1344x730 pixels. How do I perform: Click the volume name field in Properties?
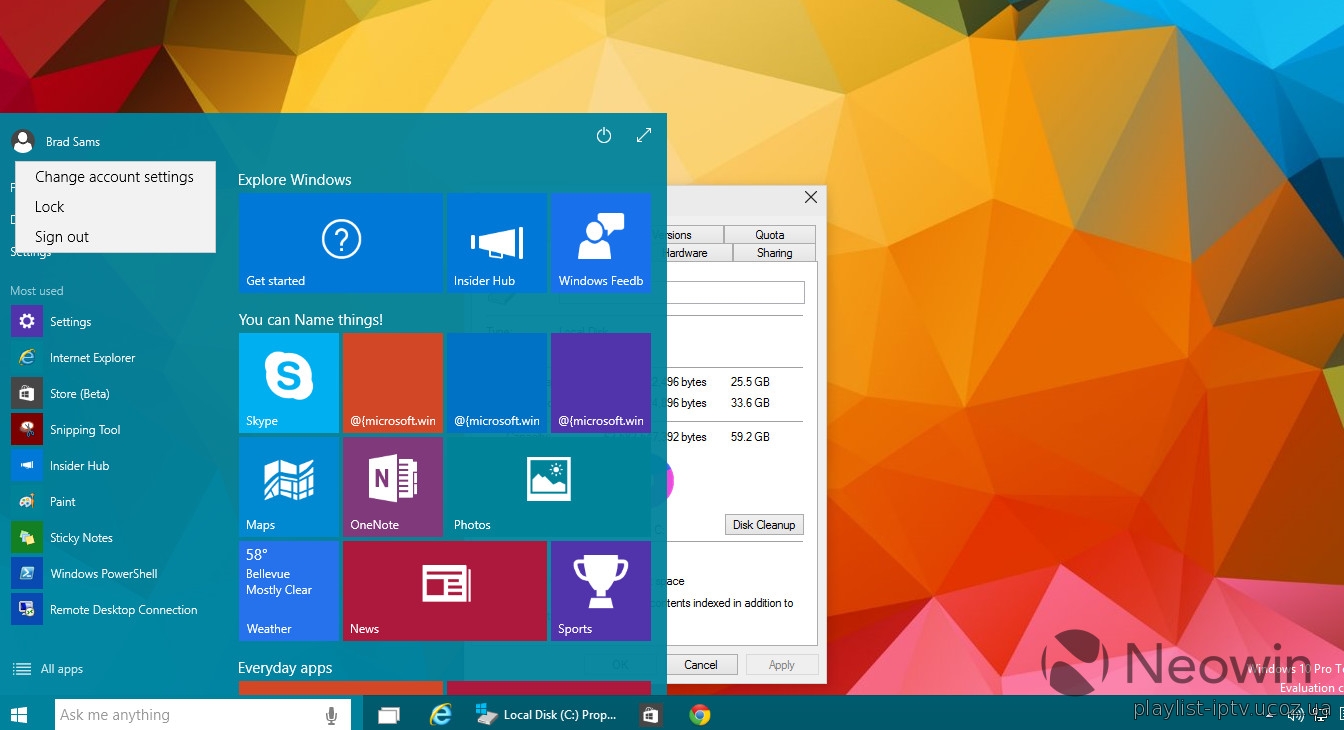pyautogui.click(x=736, y=292)
